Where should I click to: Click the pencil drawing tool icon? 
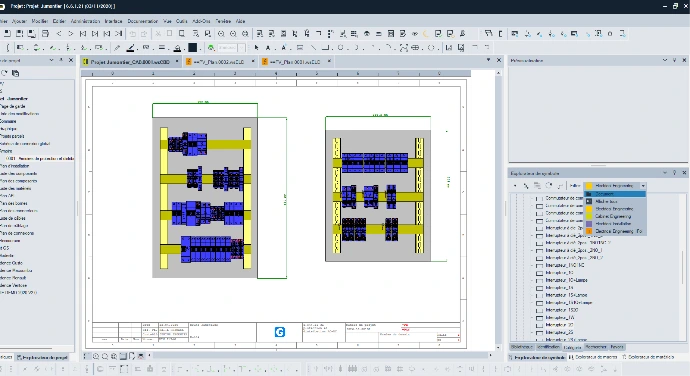click(117, 48)
